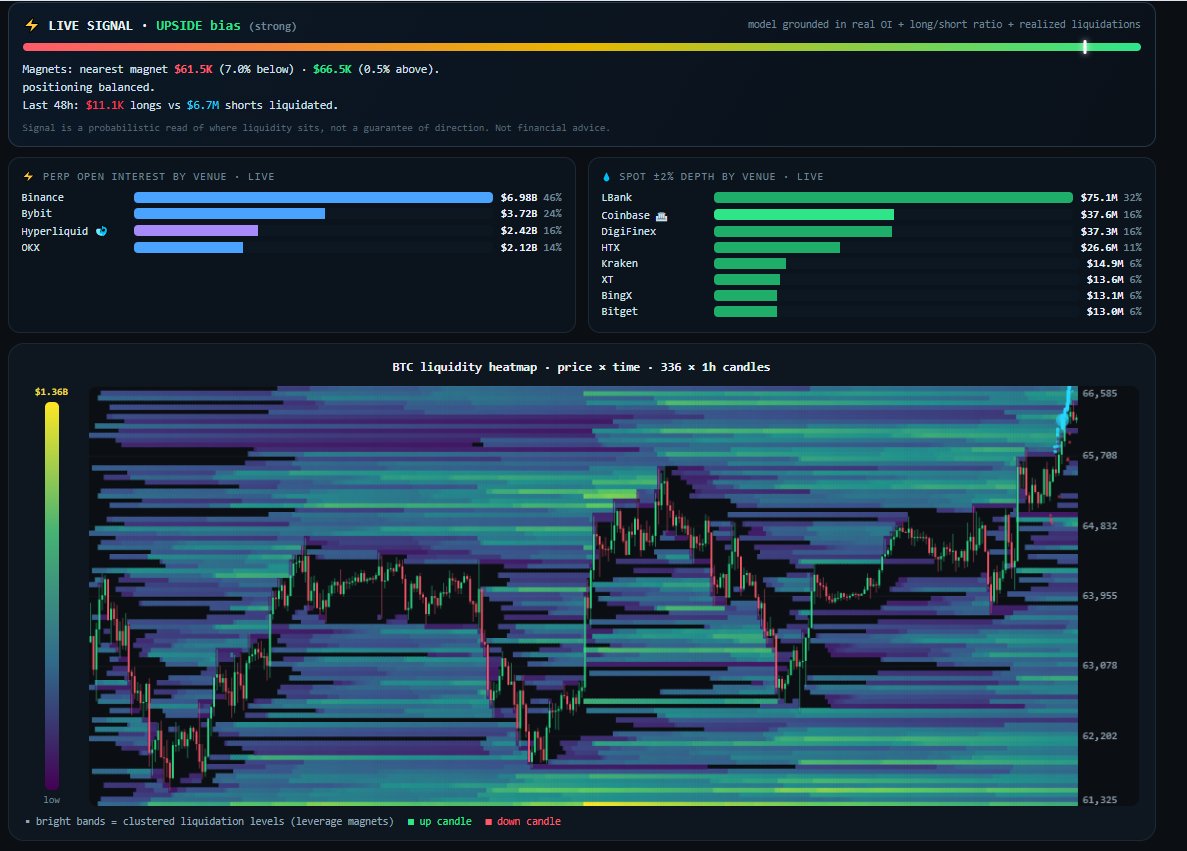
Task: Click the Kraken spot depth bar
Action: coord(749,263)
